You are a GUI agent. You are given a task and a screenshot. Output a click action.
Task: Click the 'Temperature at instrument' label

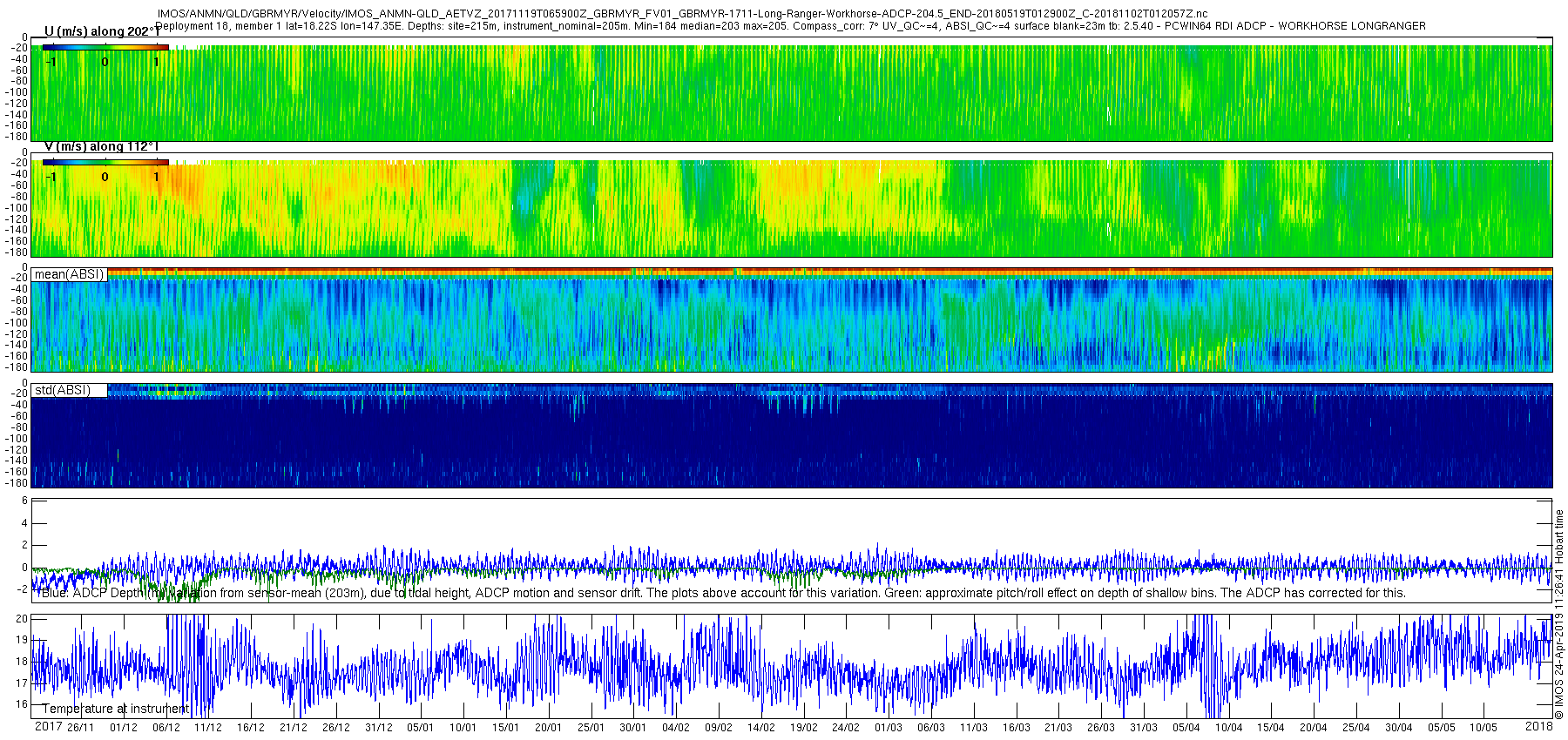[x=115, y=709]
